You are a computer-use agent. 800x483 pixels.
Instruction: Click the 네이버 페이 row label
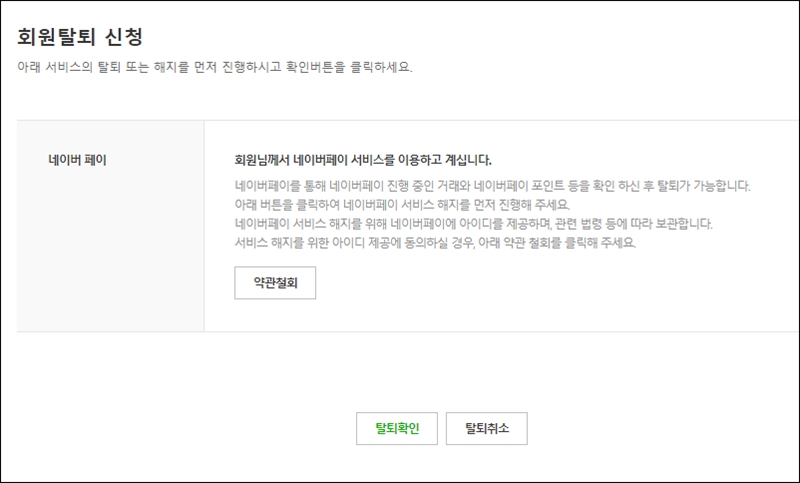tap(78, 160)
